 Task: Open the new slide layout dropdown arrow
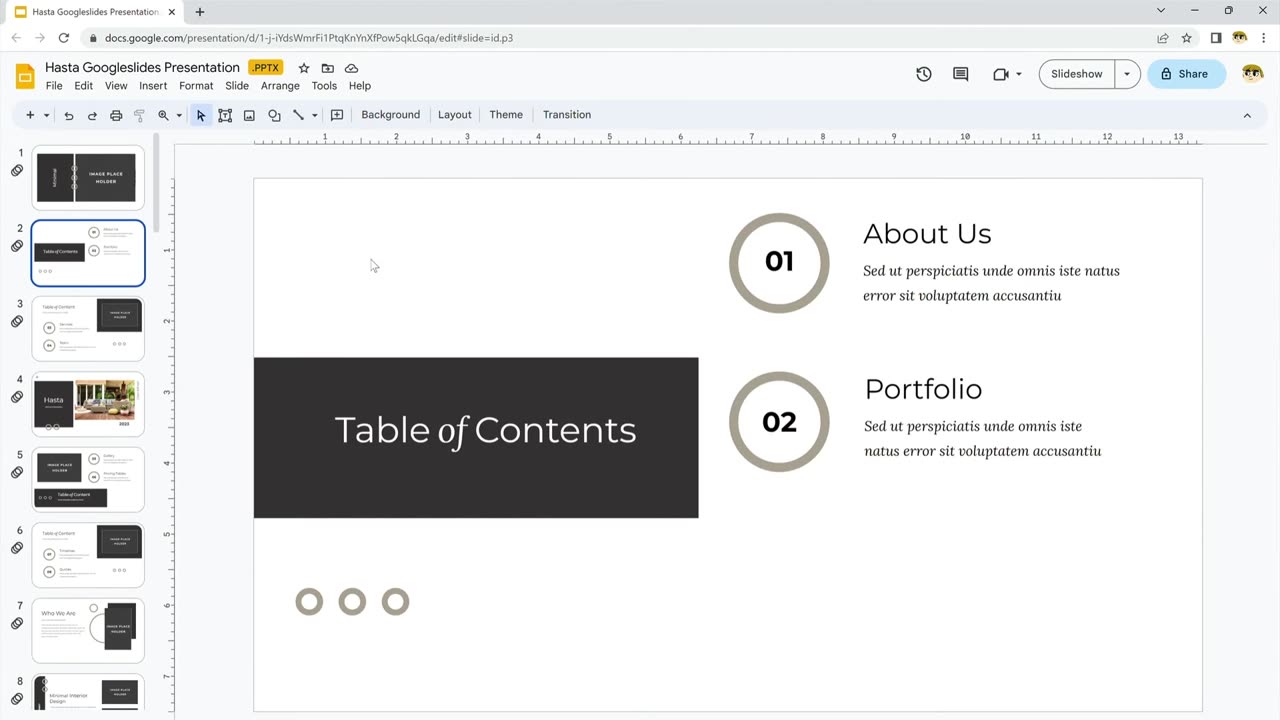pos(46,115)
